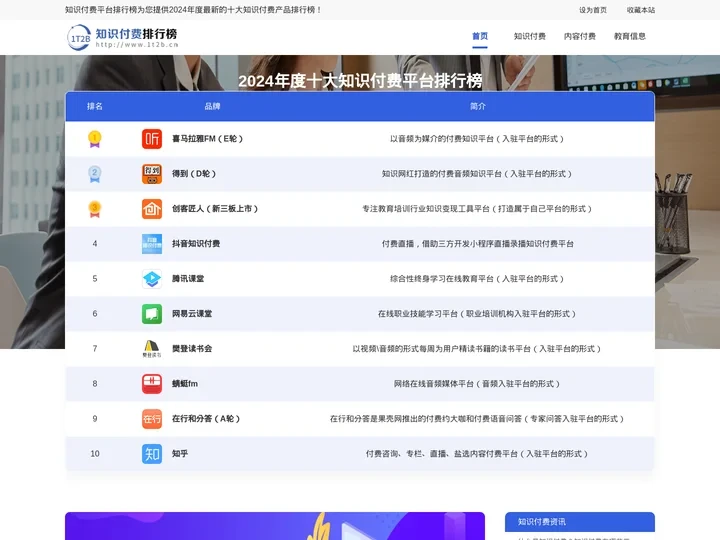Click rank number 6

tap(95, 314)
